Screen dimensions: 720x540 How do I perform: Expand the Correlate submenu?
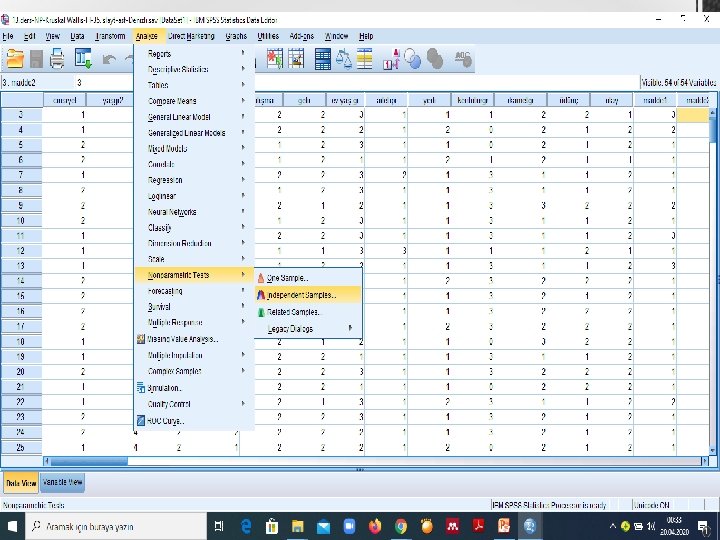[194, 164]
